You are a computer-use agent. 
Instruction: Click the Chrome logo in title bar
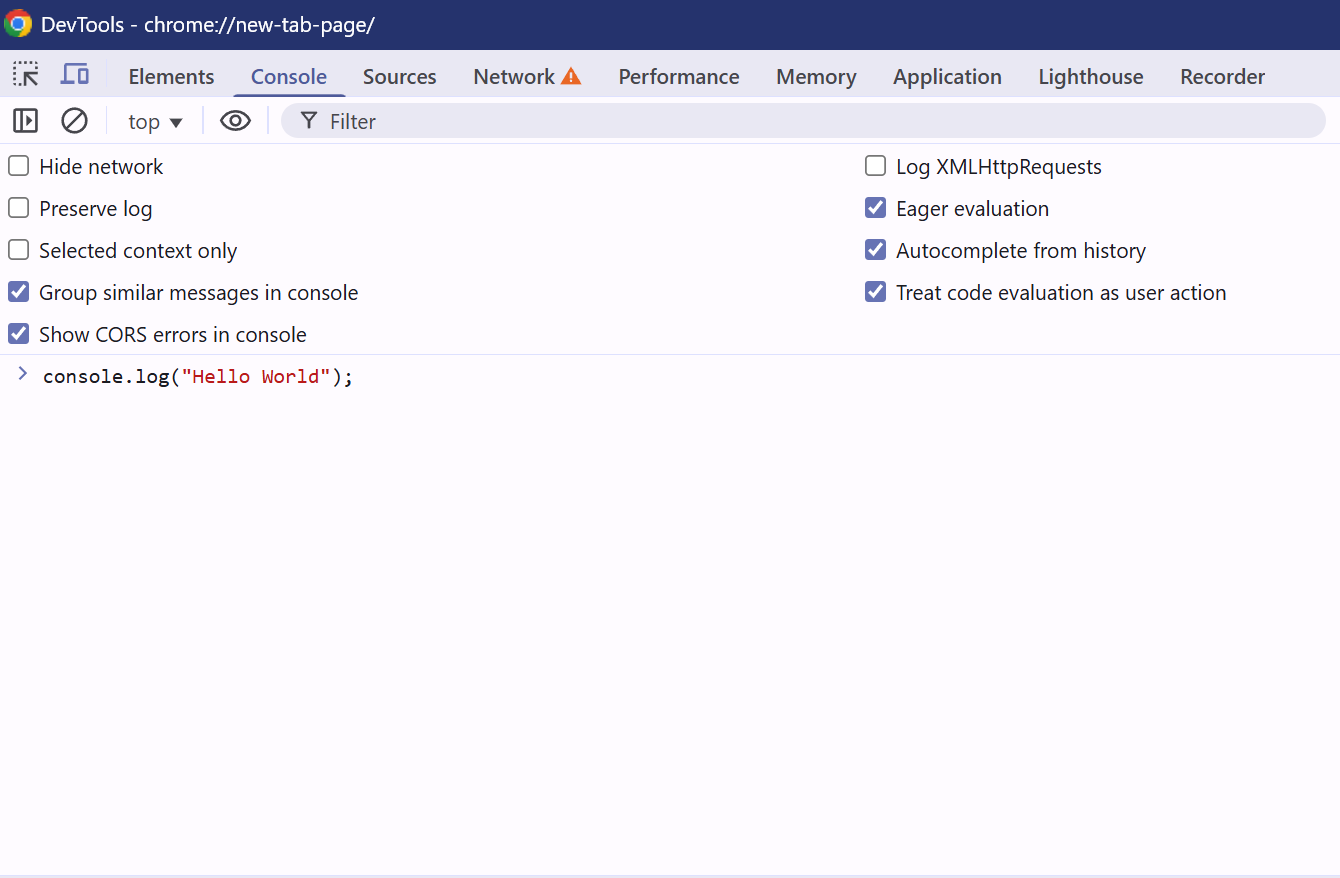point(18,24)
